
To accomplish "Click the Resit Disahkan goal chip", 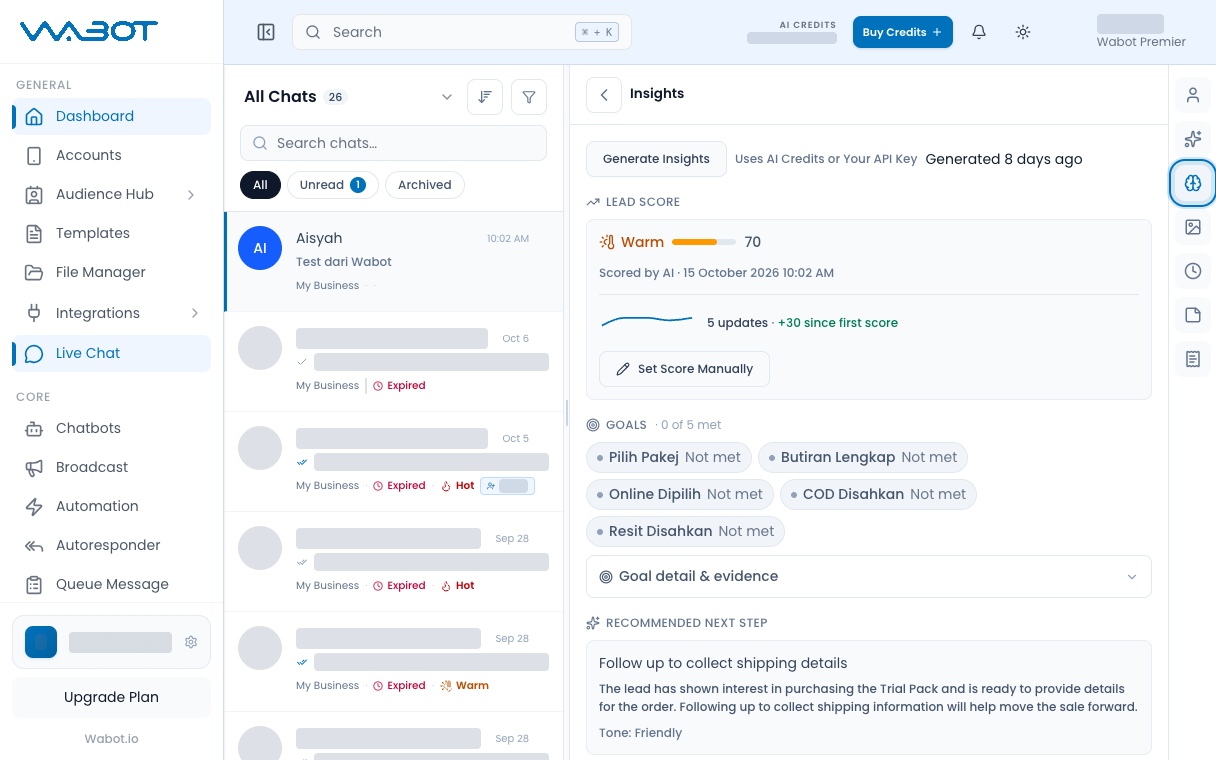I will click(x=685, y=531).
